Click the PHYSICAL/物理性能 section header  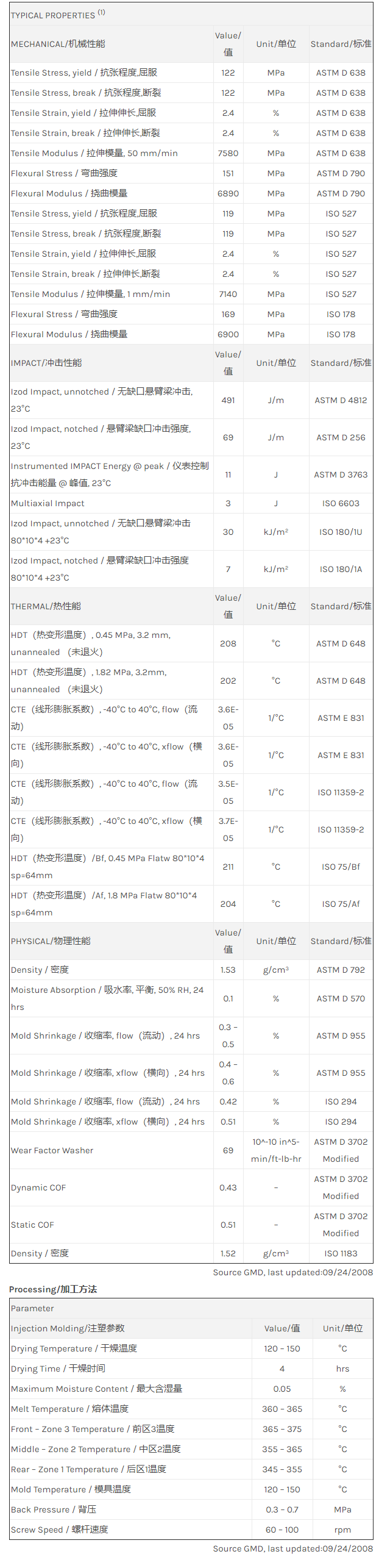[x=51, y=941]
